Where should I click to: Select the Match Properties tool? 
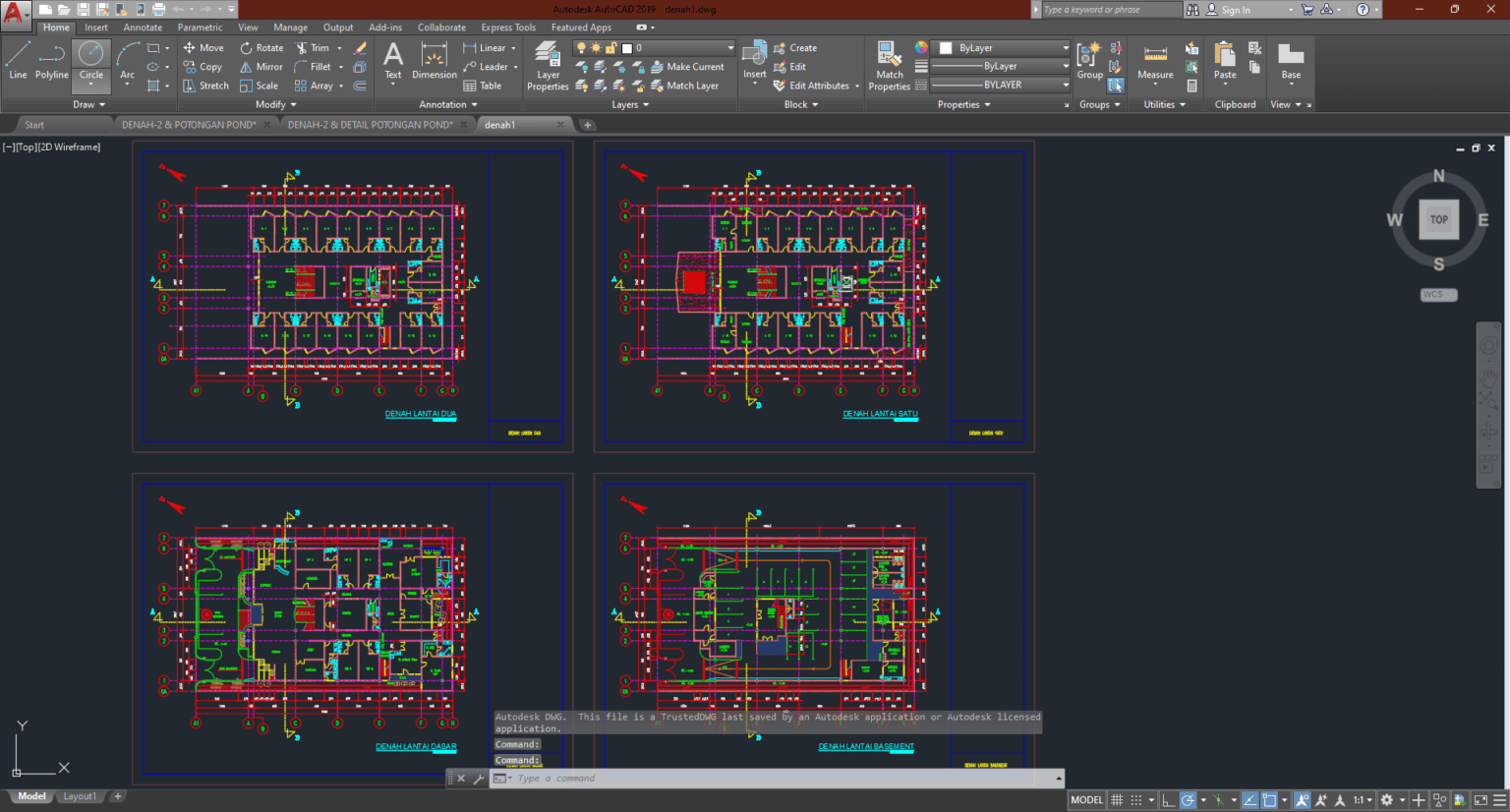(x=889, y=61)
